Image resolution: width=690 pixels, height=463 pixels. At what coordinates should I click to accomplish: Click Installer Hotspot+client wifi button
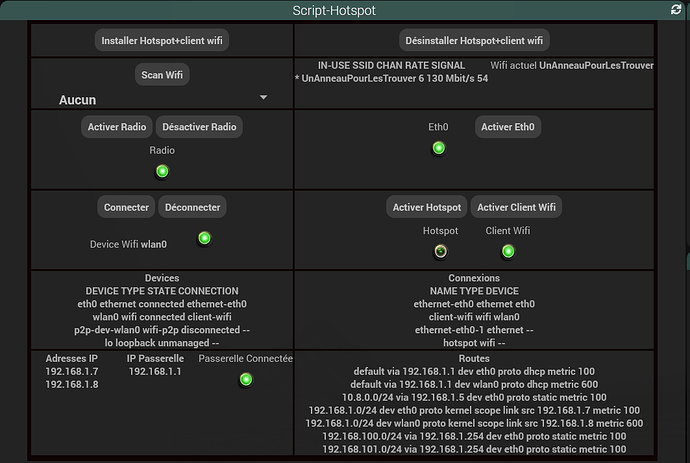[x=162, y=40]
